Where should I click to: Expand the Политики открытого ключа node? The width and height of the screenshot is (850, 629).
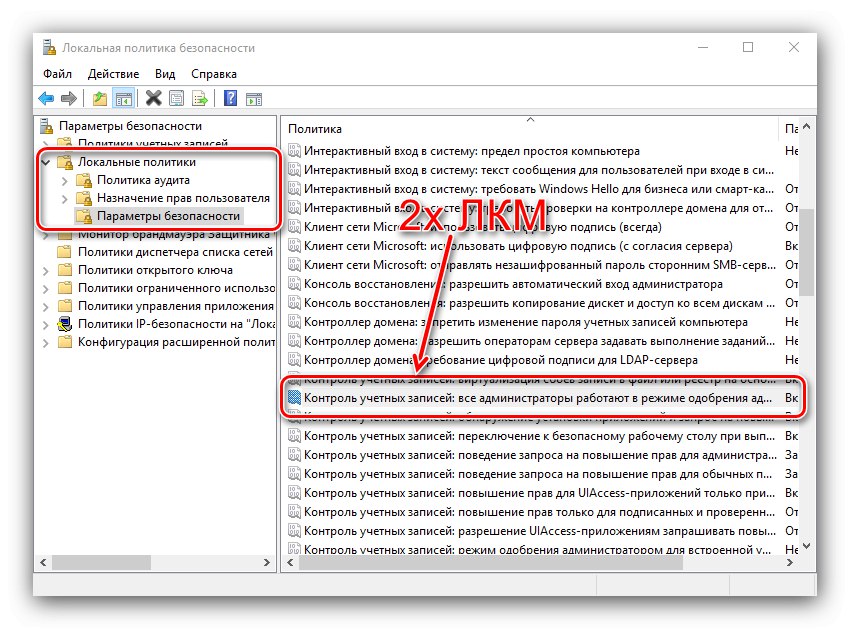point(46,270)
